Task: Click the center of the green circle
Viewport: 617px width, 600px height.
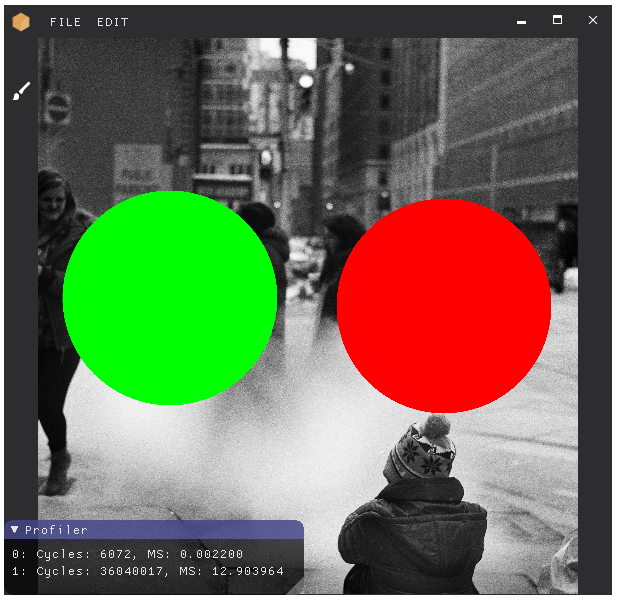Action: (x=170, y=298)
